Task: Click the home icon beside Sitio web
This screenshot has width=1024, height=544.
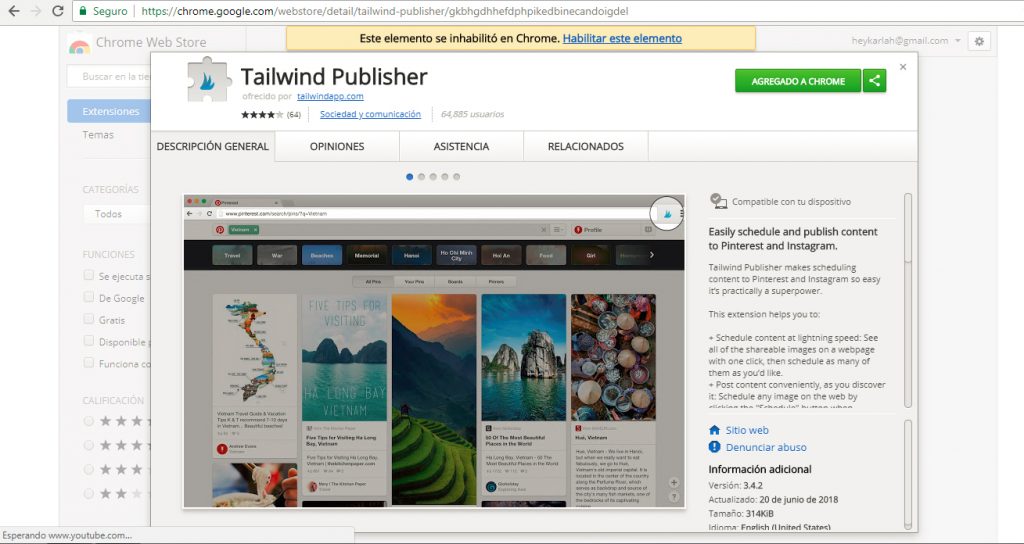Action: click(x=714, y=430)
